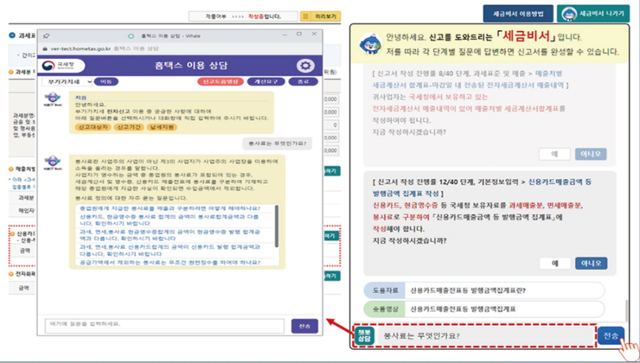The height and width of the screenshot is (363, 640).
Task: Click the 제출여부 작성중입니다 status text
Action: tap(243, 16)
